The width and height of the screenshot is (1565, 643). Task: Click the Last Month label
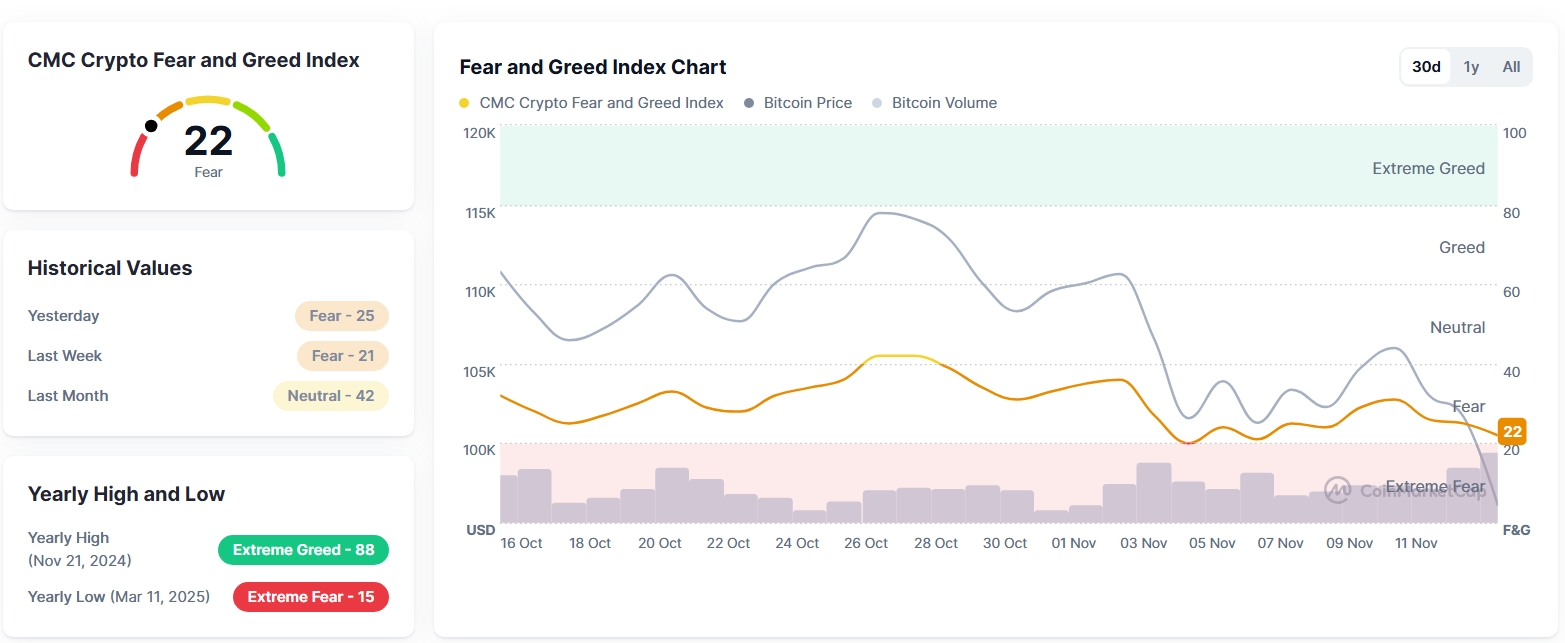(x=68, y=396)
